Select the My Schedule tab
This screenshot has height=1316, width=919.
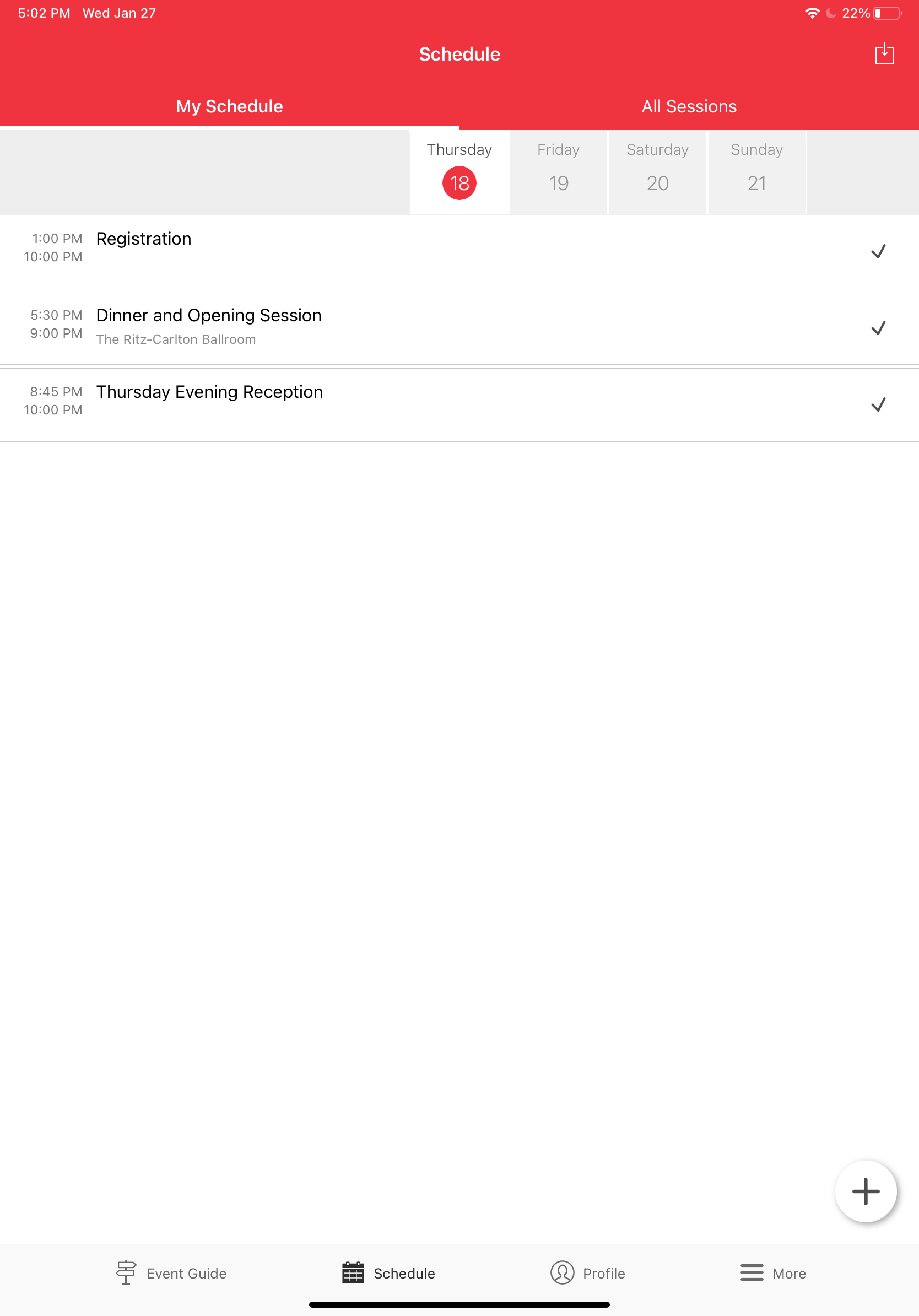[x=229, y=106]
